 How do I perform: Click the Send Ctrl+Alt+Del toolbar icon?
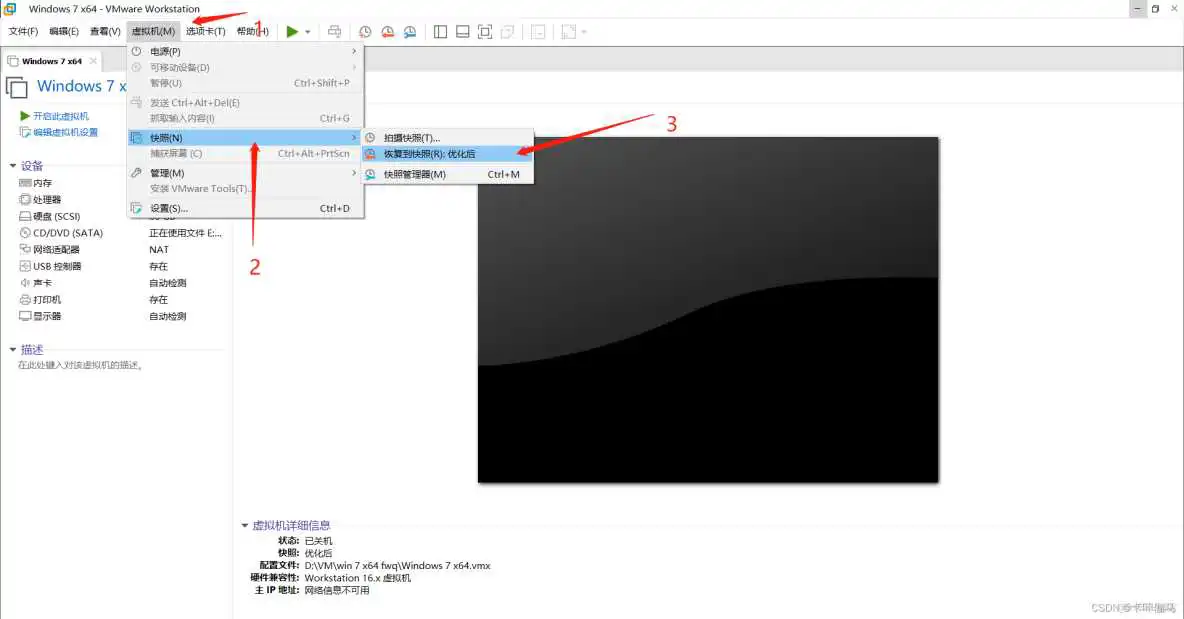[x=336, y=31]
